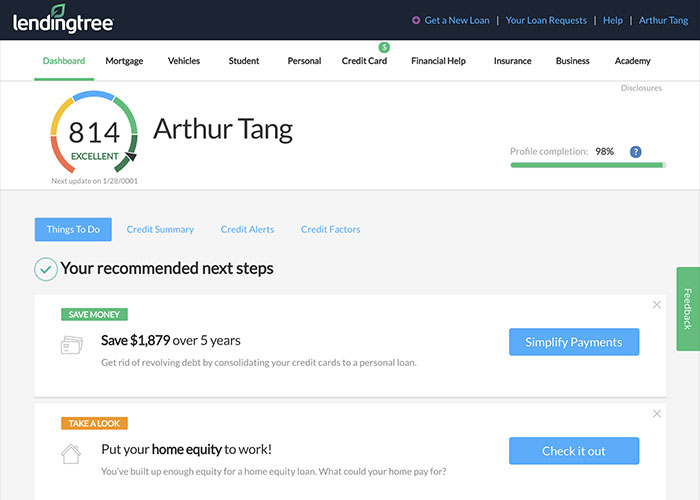
Task: Click the TAKE A LOOK orange label
Action: click(94, 423)
